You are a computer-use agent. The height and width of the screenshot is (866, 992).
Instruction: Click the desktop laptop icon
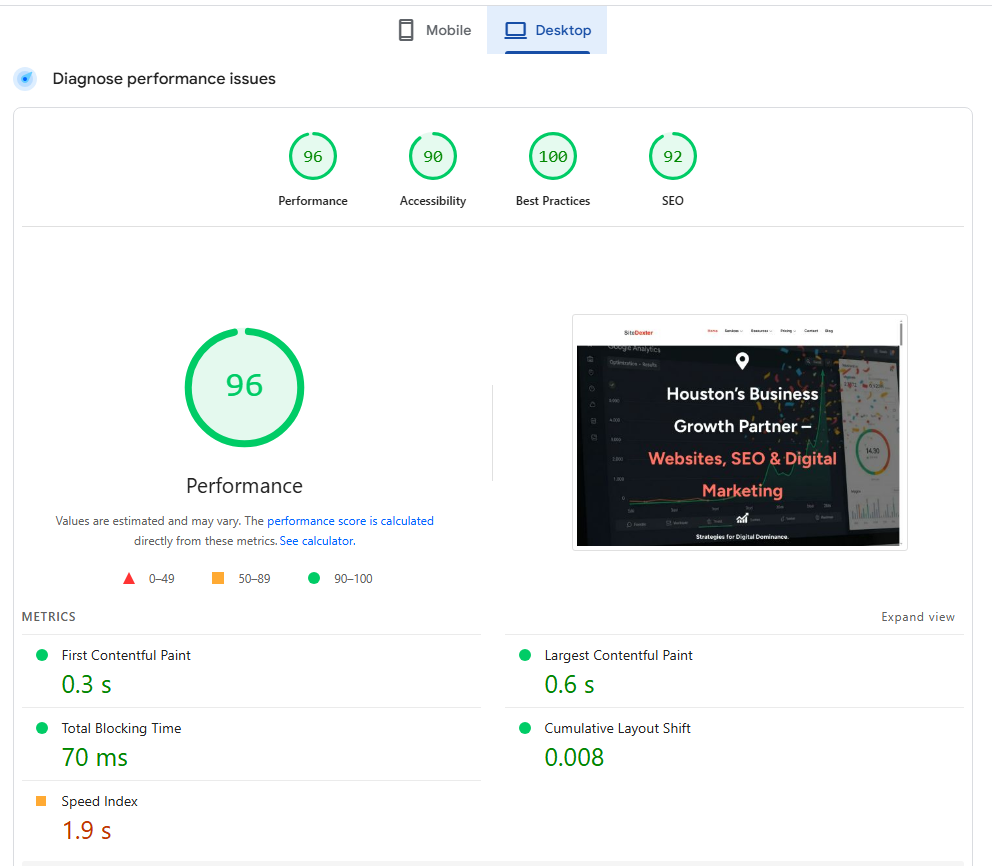point(515,30)
